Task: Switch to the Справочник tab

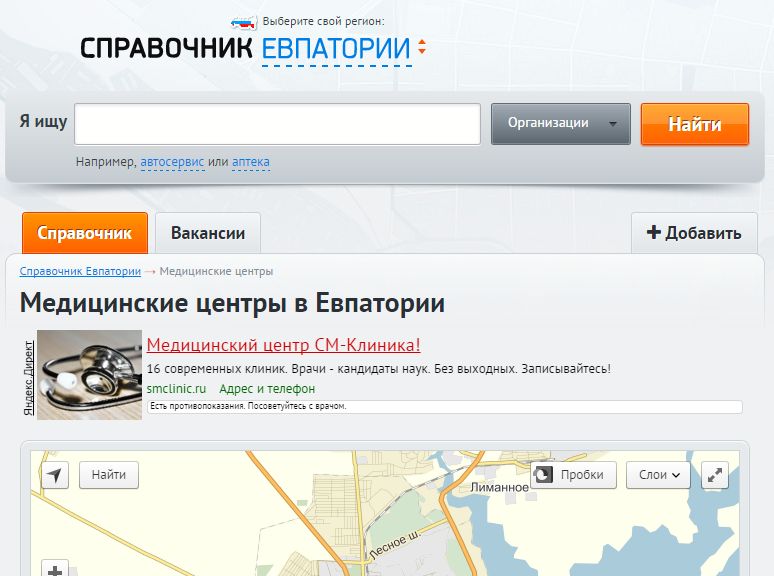Action: click(85, 233)
